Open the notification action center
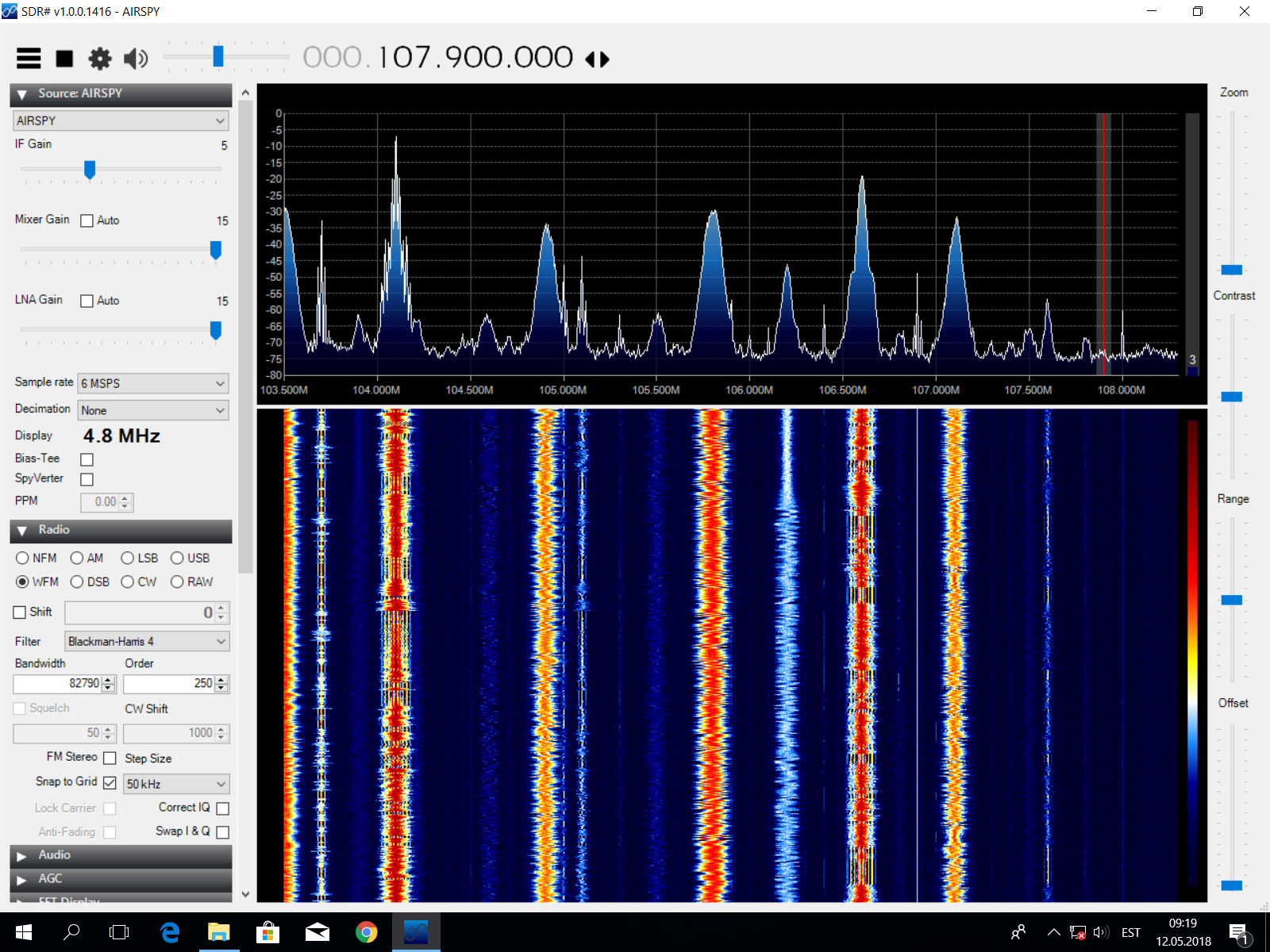This screenshot has width=1270, height=952. [1240, 933]
